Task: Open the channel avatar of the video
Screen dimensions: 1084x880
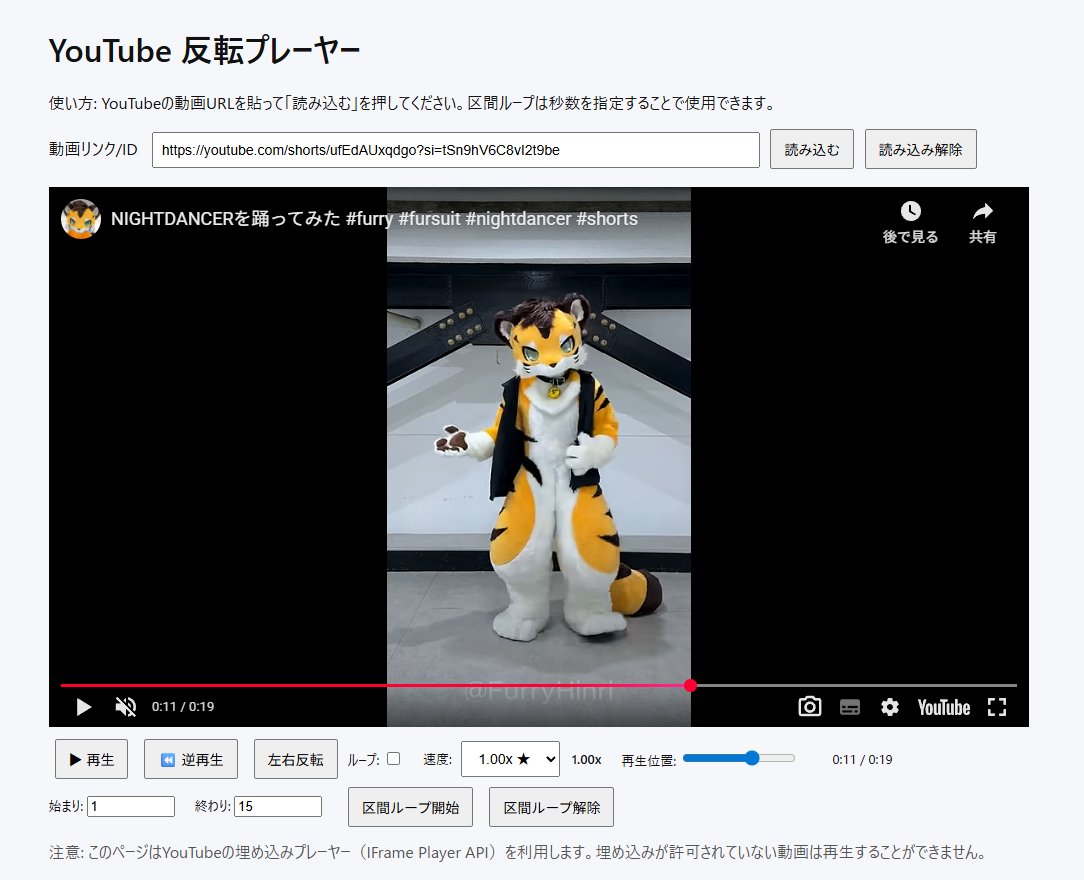Action: point(81,218)
